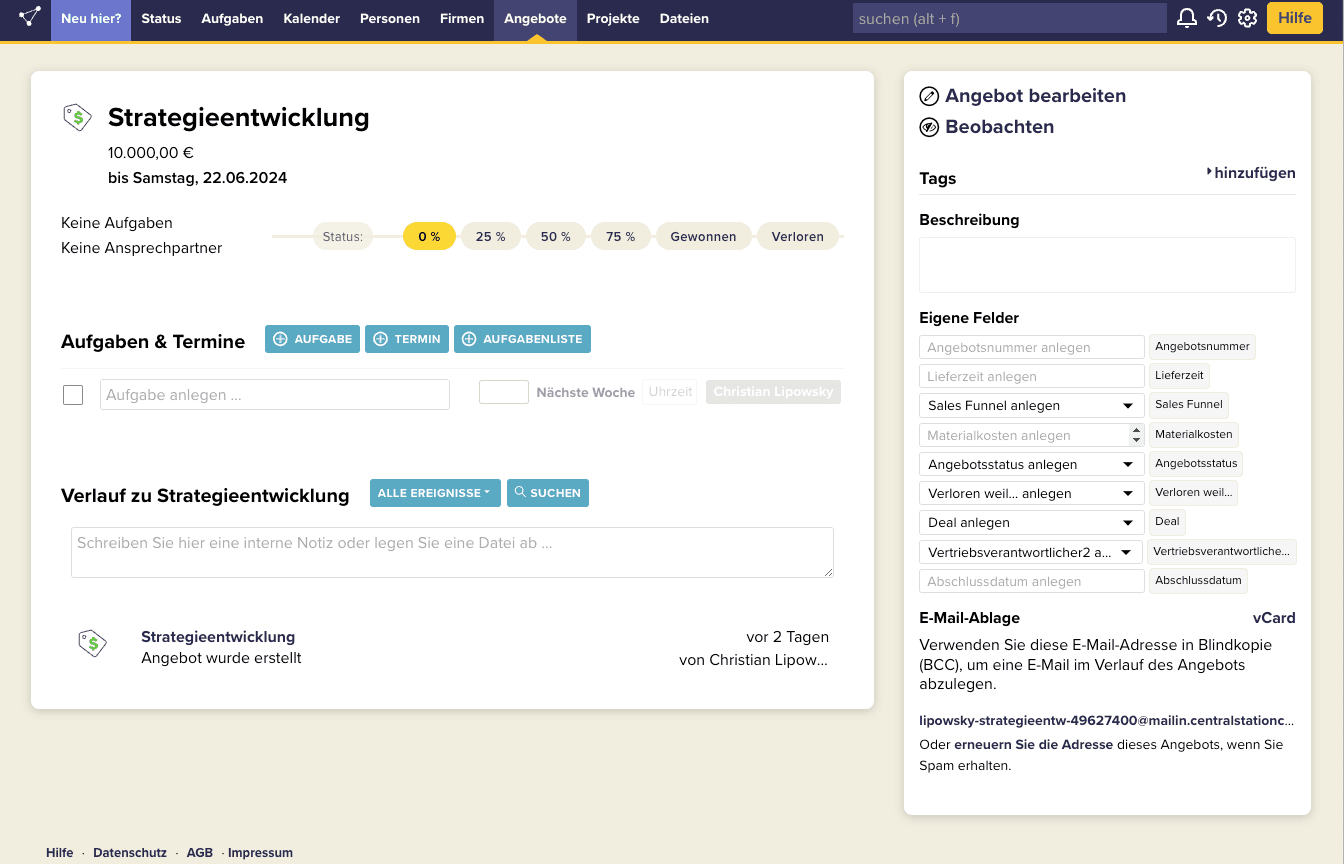Check the new task checkbox
This screenshot has height=864, width=1344.
tap(73, 395)
